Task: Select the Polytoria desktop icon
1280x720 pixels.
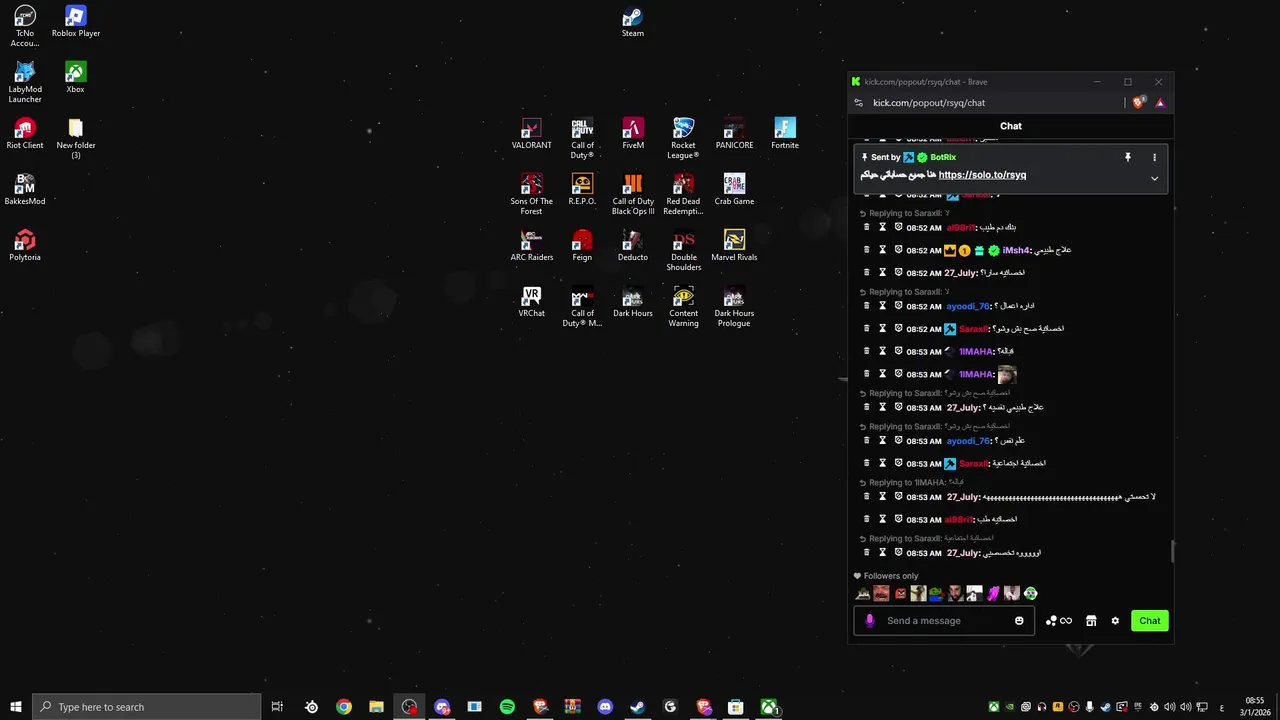Action: [25, 246]
